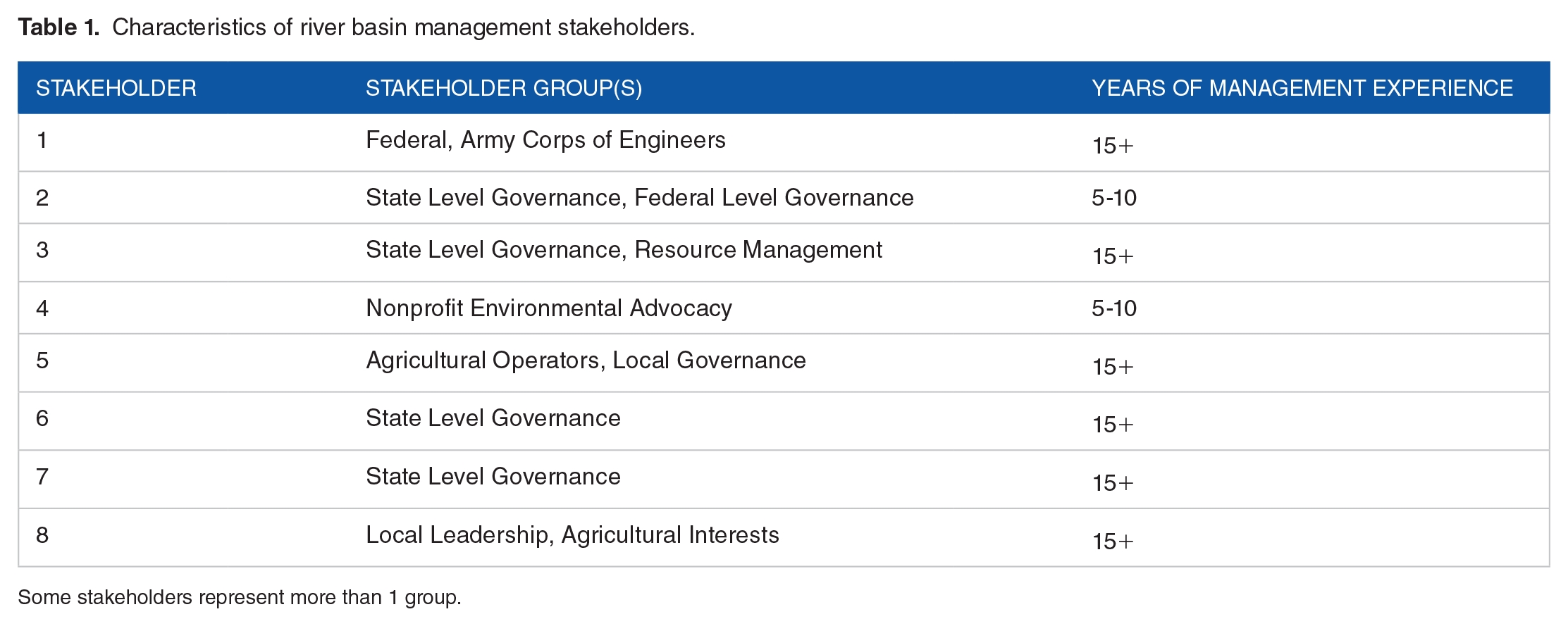Click the STAKEHOLDER column header
1568x626 pixels.
(116, 88)
